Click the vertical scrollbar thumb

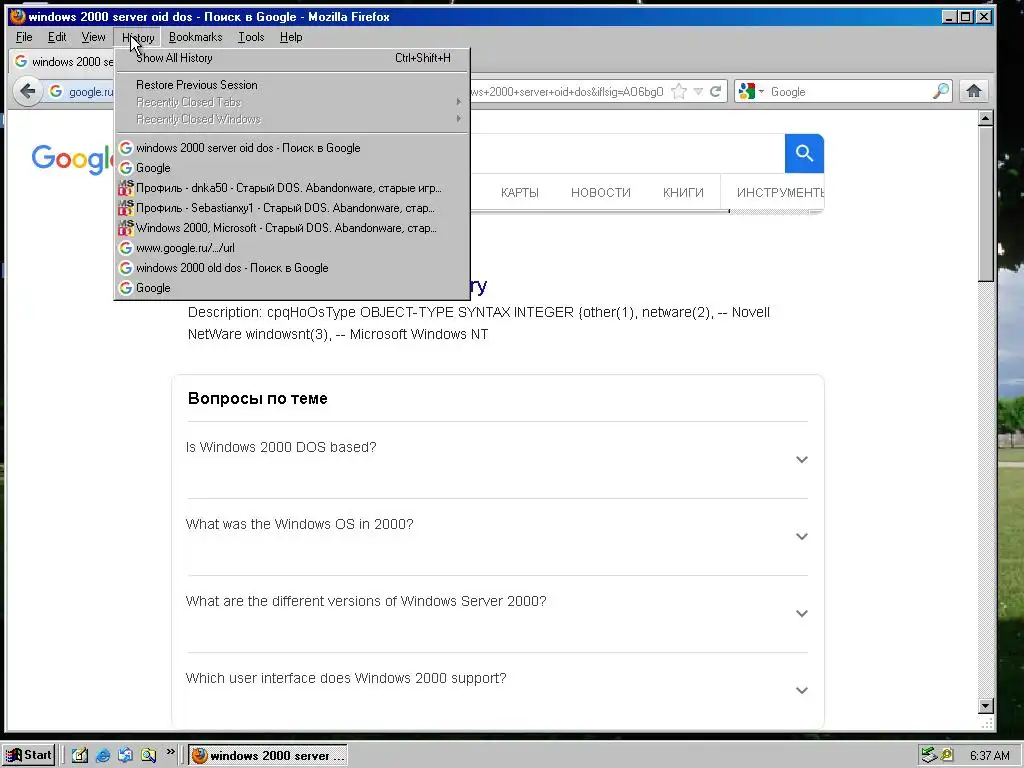985,204
